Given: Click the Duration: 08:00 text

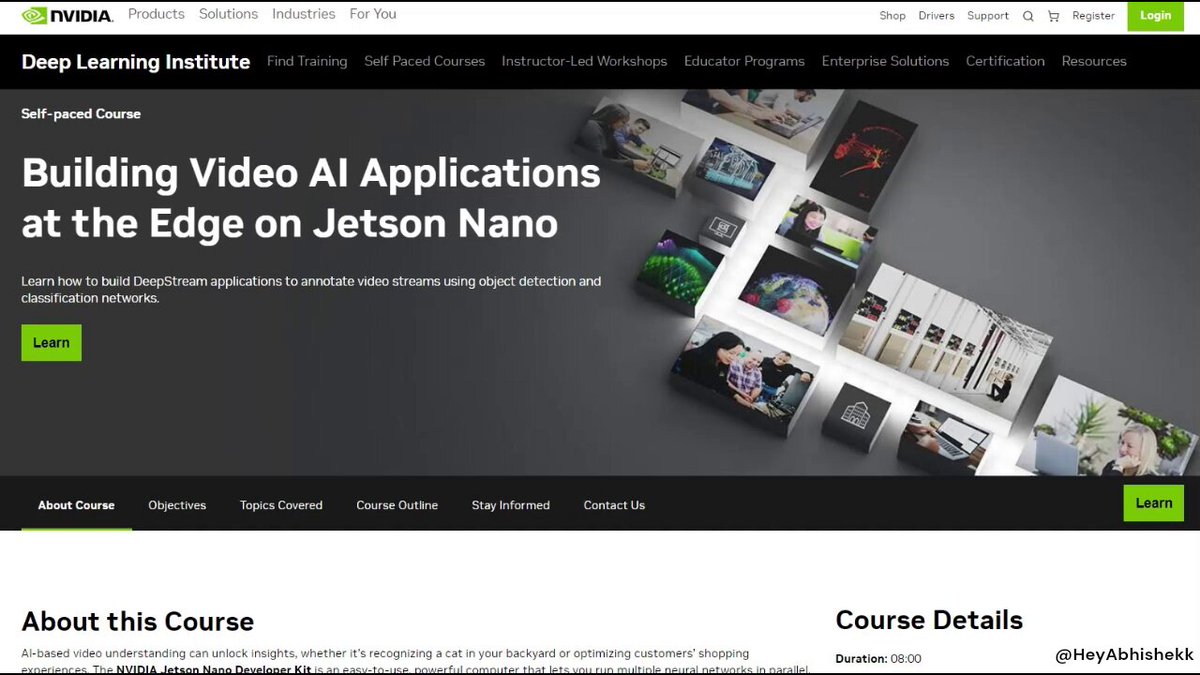Looking at the screenshot, I should pos(878,659).
